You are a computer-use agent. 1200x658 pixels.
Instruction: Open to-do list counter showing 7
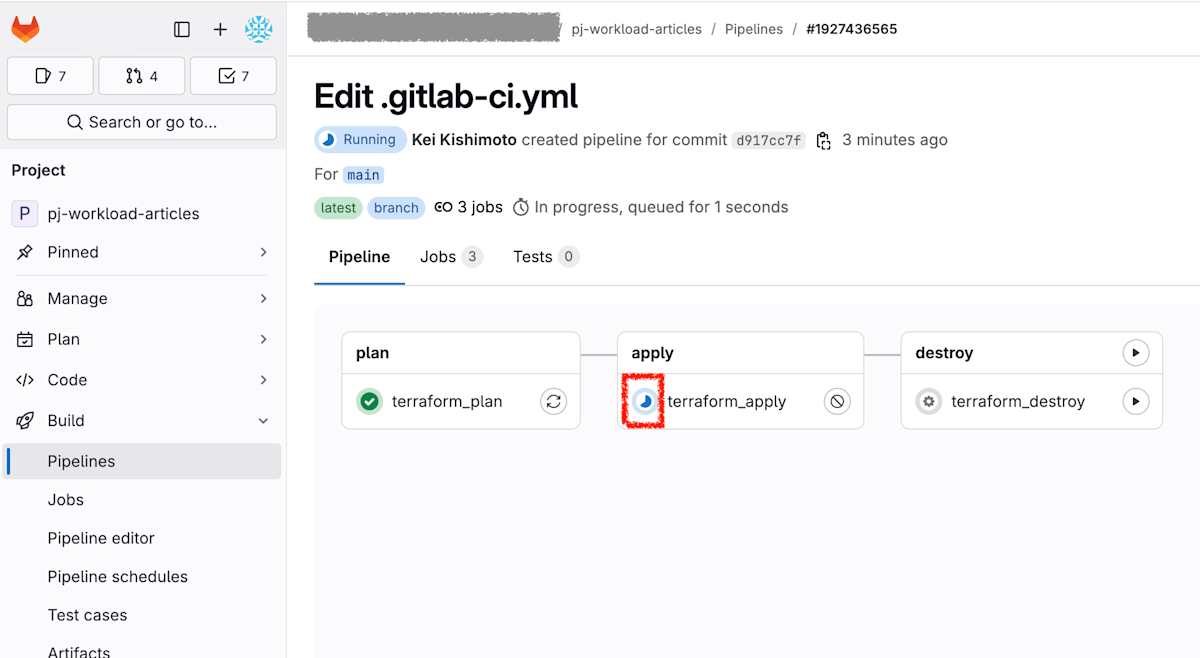[233, 76]
